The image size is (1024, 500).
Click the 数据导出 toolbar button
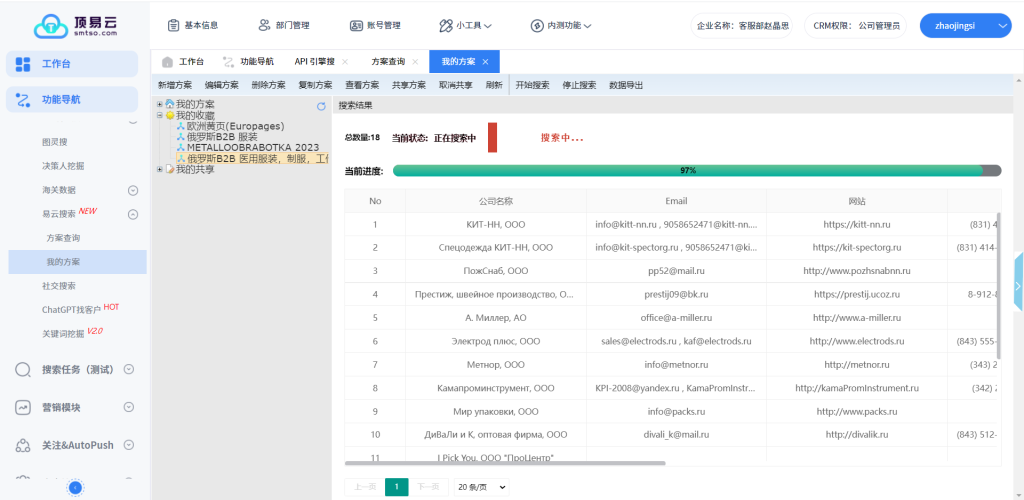pos(626,85)
